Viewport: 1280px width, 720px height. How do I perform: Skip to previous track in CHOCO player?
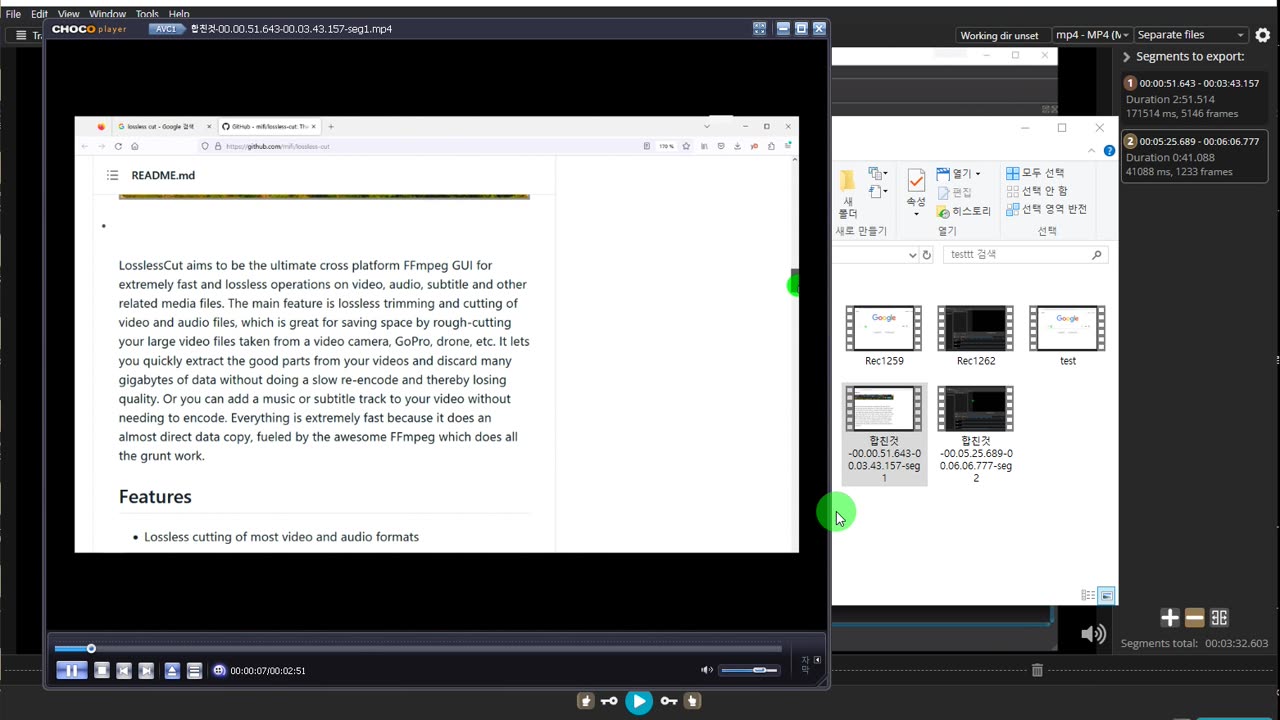(x=124, y=671)
